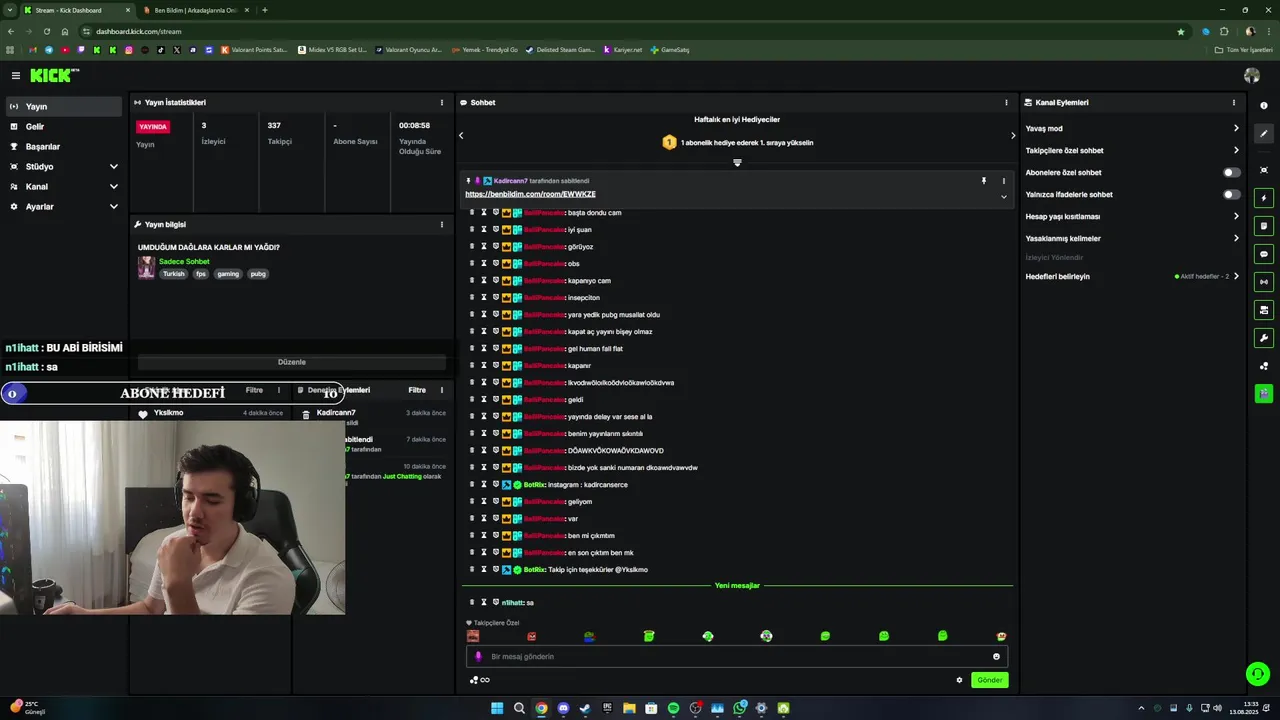Click the Düzenle button in stream info
Viewport: 1280px width, 720px height.
[x=292, y=362]
